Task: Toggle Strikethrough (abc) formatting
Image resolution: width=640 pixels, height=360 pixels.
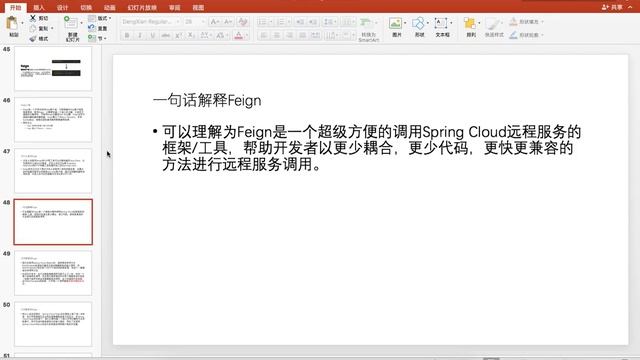Action: [x=165, y=36]
